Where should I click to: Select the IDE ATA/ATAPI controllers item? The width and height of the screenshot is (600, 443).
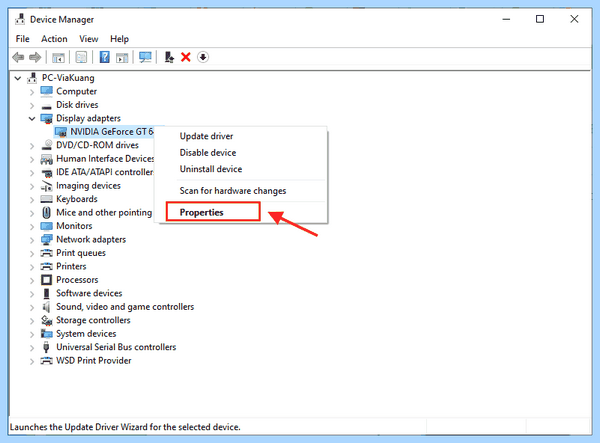coord(104,172)
